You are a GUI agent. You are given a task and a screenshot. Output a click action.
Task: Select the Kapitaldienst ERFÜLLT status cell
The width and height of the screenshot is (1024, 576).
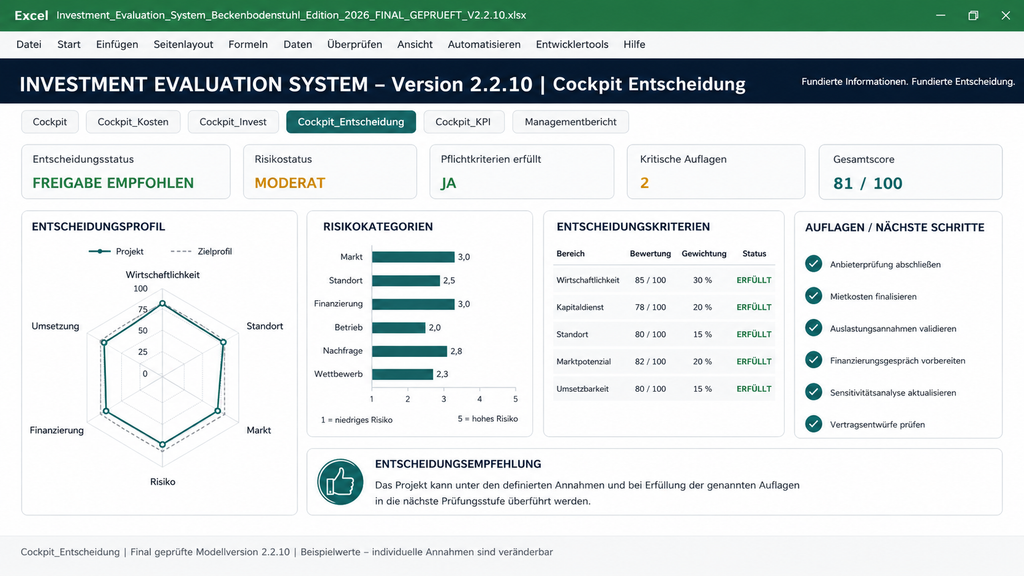[754, 307]
